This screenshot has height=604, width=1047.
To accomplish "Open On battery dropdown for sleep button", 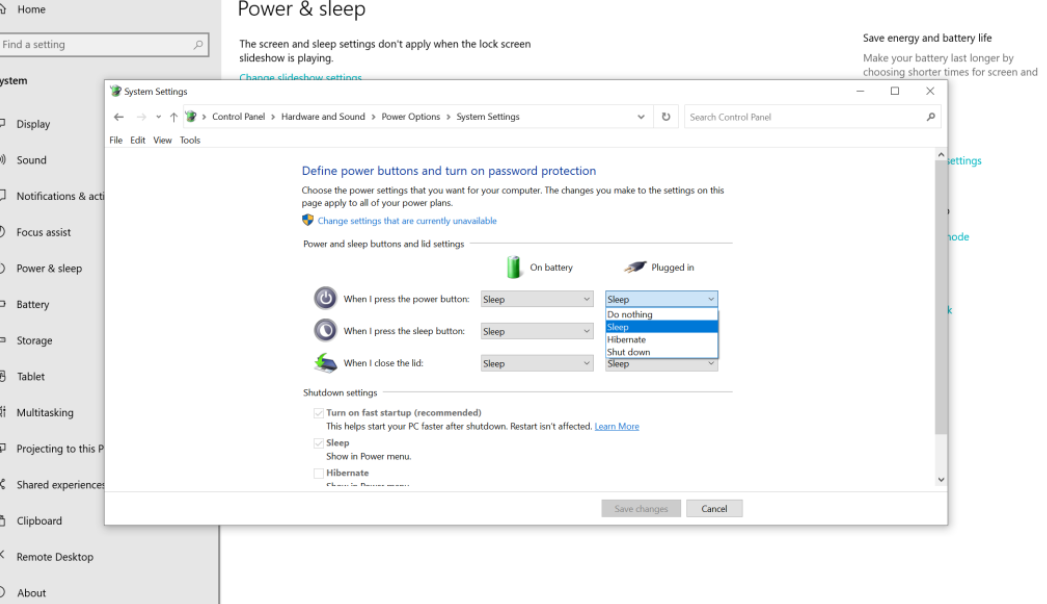I will coord(537,331).
